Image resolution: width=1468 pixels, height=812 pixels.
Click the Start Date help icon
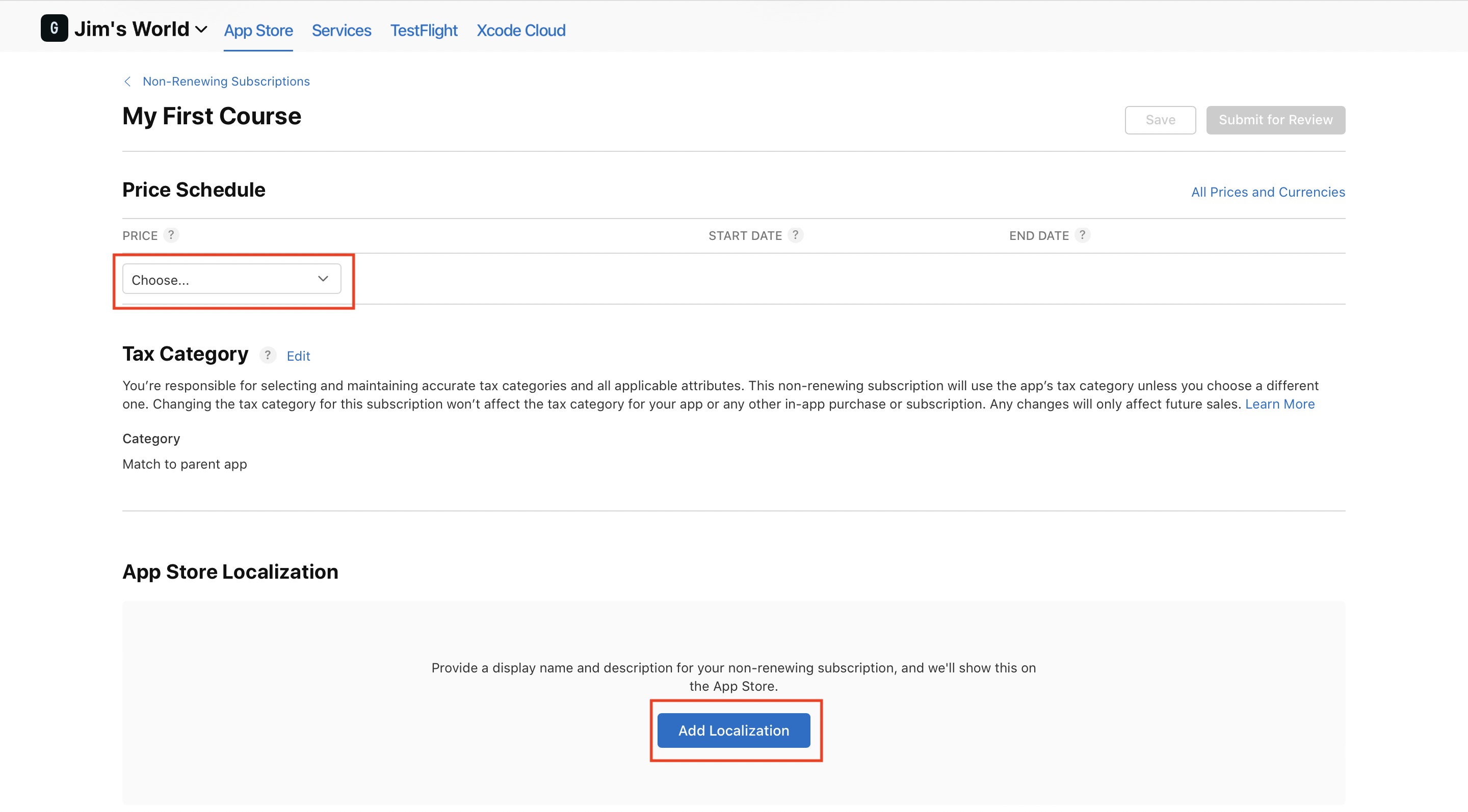pos(796,235)
